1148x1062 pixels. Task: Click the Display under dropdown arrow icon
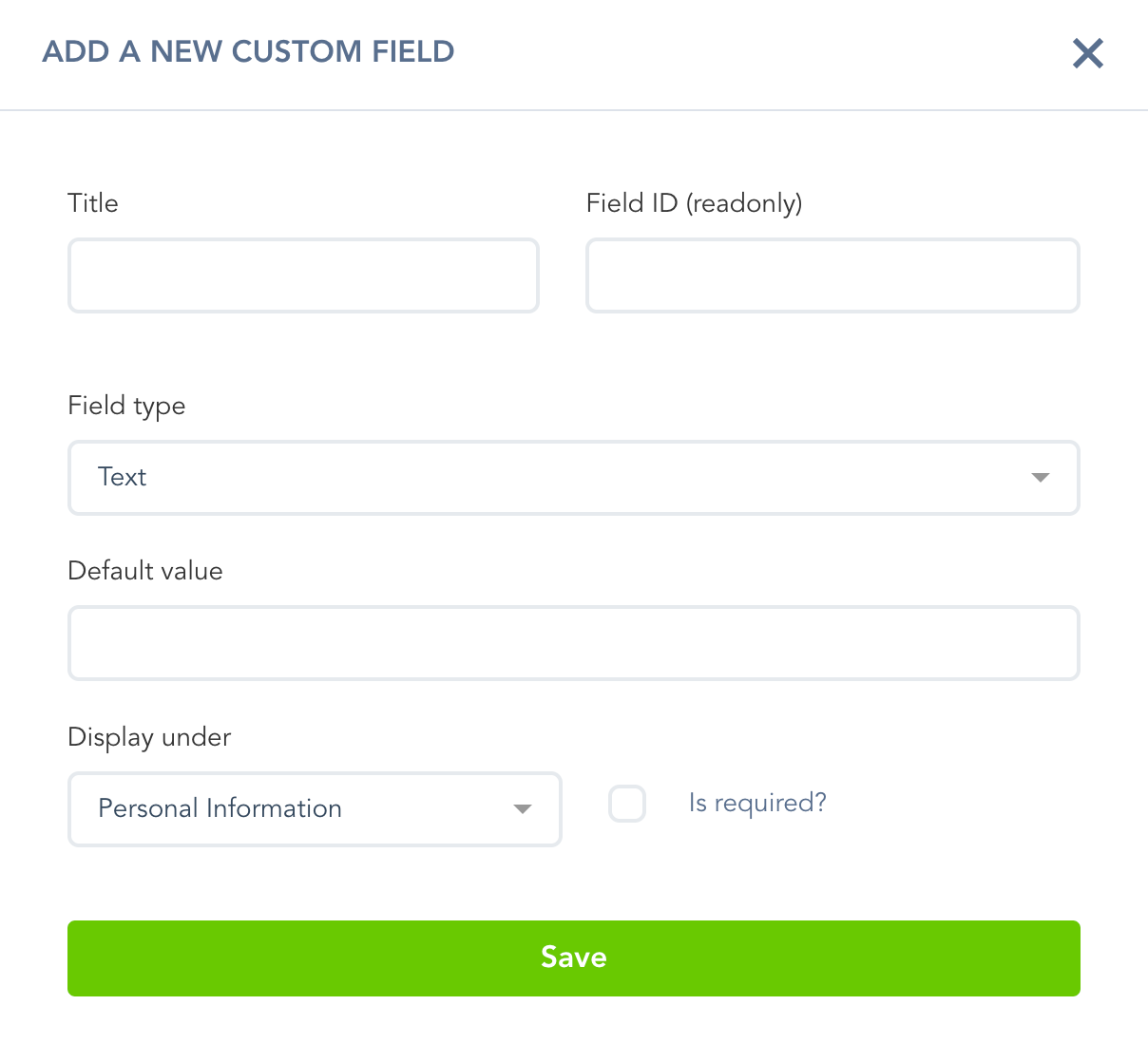(522, 809)
